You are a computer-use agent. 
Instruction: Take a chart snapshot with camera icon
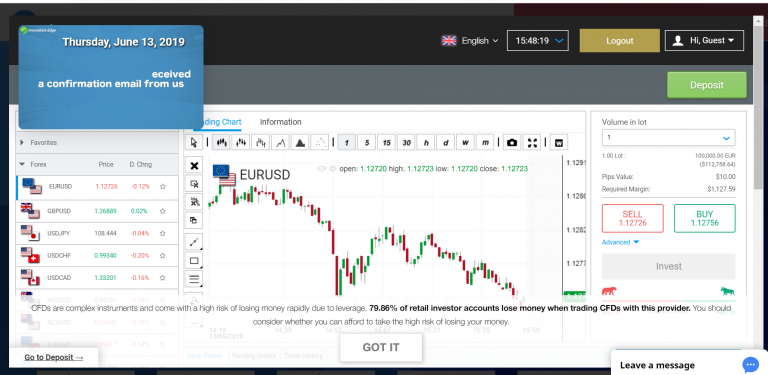(x=512, y=142)
